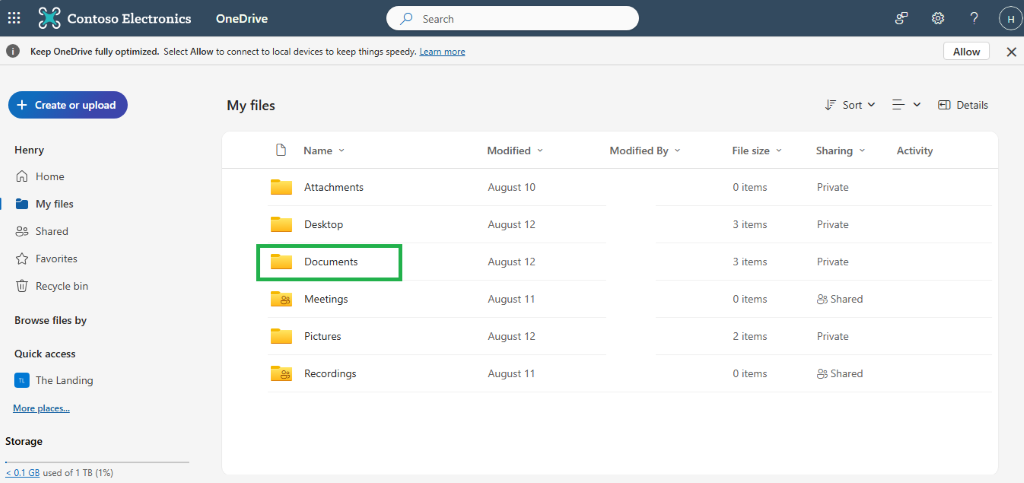
Task: Sort by the Name column header
Action: pyautogui.click(x=324, y=151)
